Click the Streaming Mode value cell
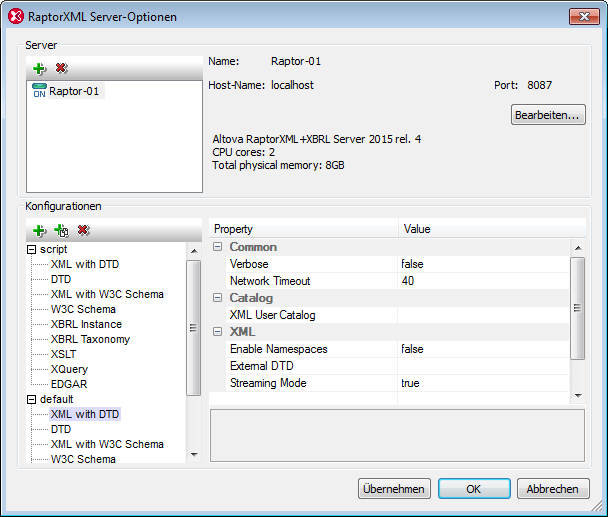 tap(480, 383)
